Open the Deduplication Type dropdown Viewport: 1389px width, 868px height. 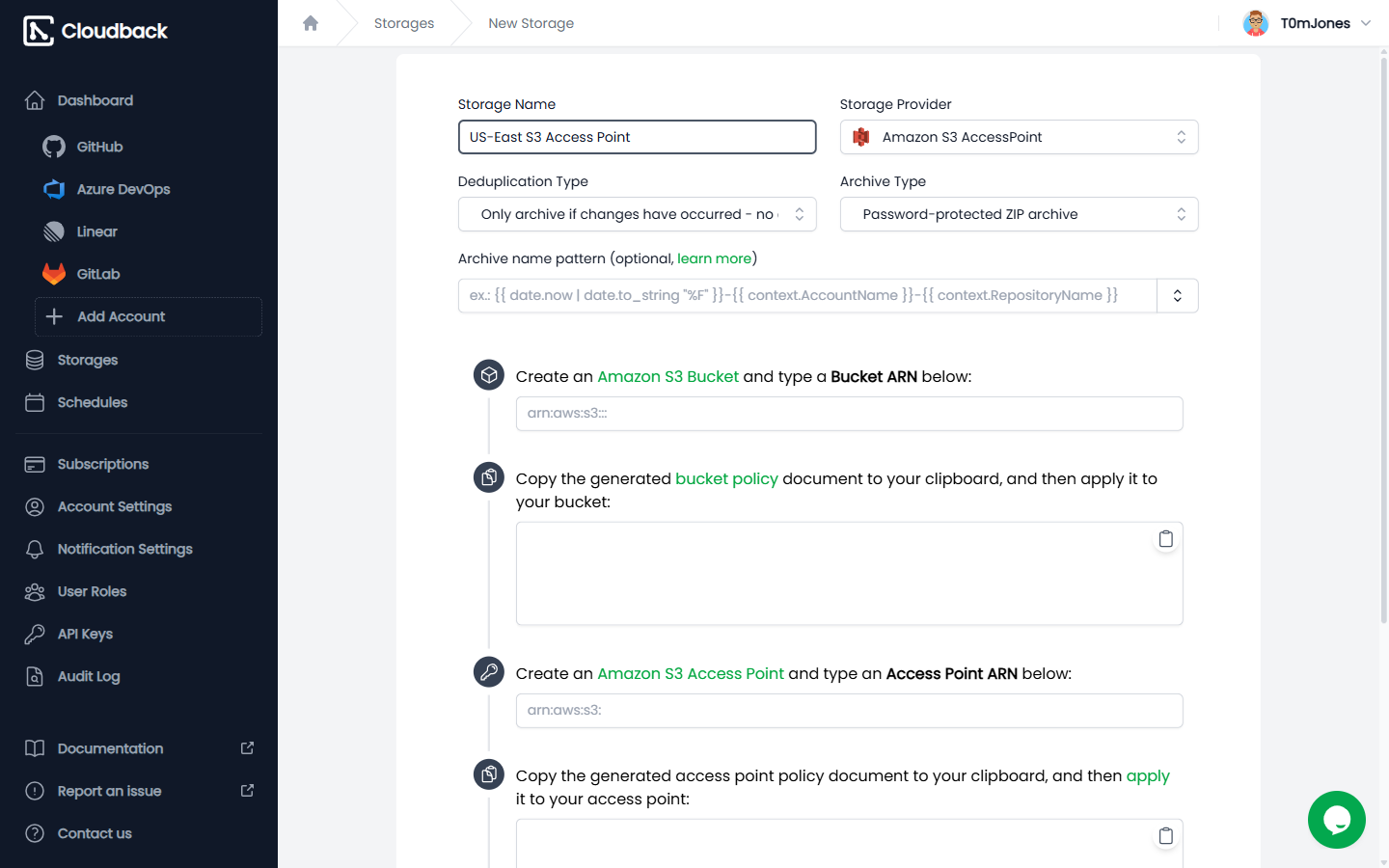(637, 214)
